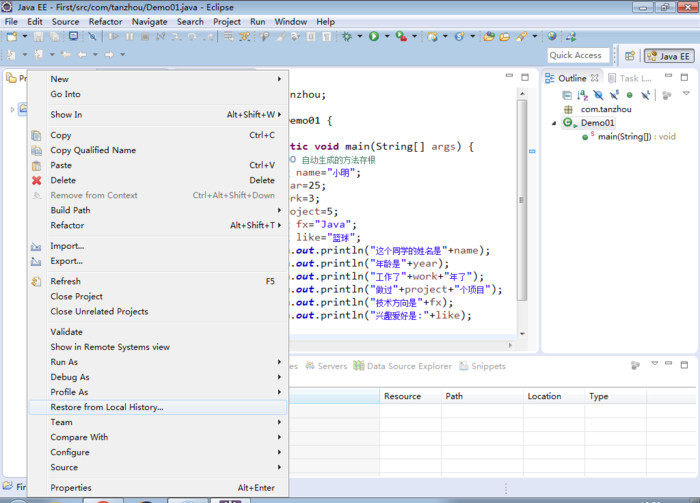Choose Delete in the context menu
Image resolution: width=700 pixels, height=503 pixels.
(158, 180)
